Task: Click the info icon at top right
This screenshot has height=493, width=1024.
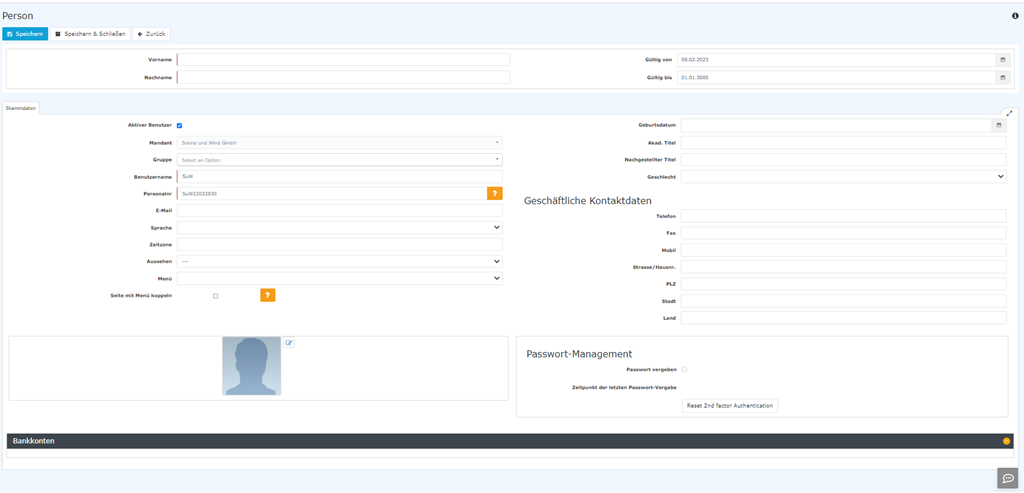Action: pos(1015,16)
